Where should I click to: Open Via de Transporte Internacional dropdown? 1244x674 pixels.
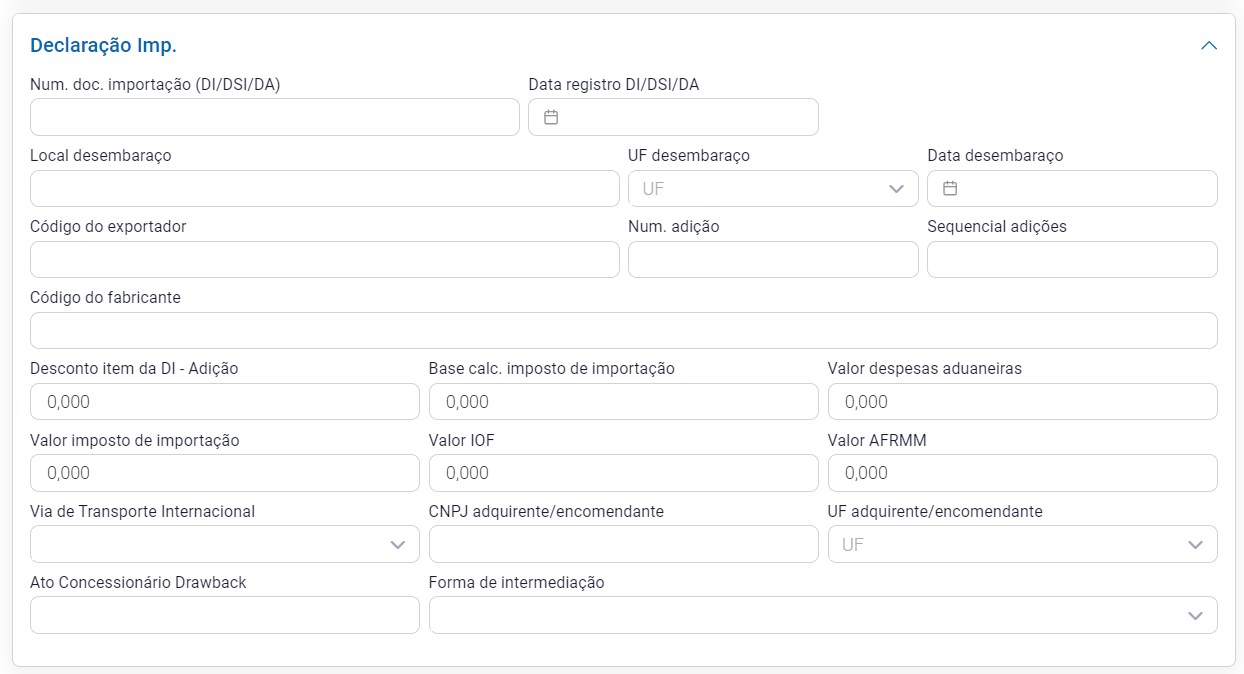(224, 544)
